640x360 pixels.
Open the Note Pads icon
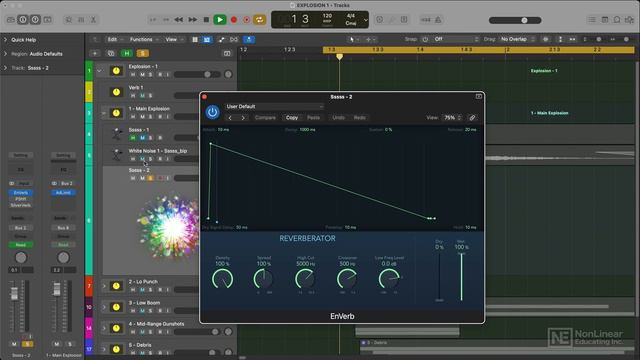(604, 20)
